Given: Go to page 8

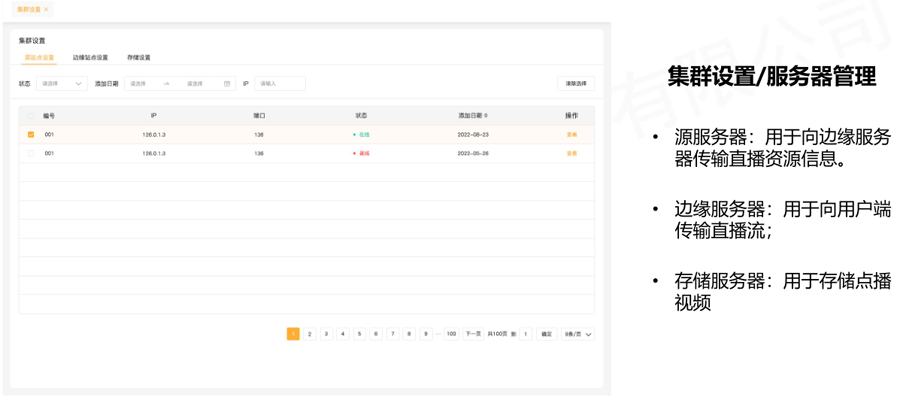Looking at the screenshot, I should pyautogui.click(x=409, y=334).
